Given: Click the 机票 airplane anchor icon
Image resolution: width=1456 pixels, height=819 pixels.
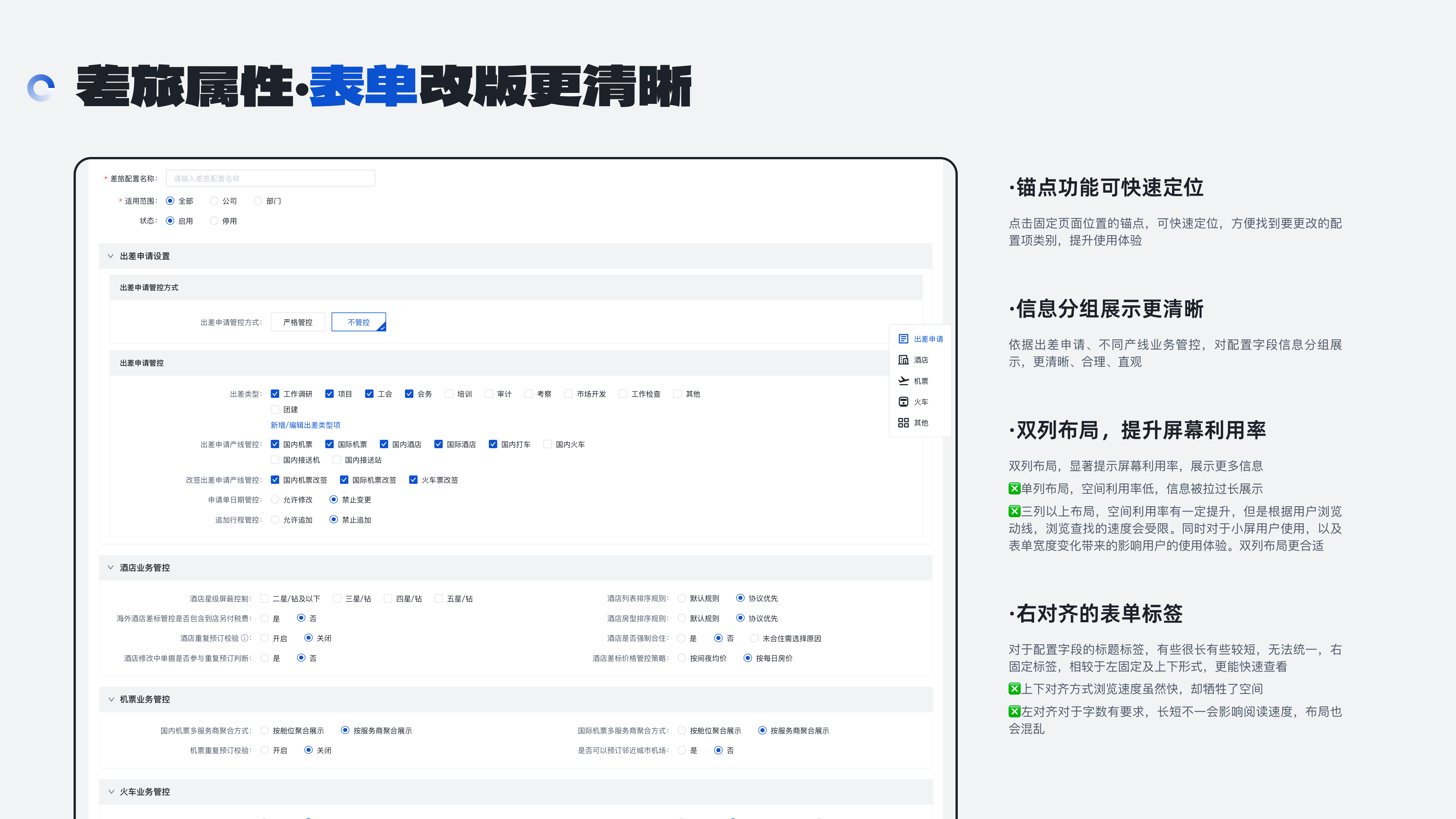Looking at the screenshot, I should click(x=903, y=380).
